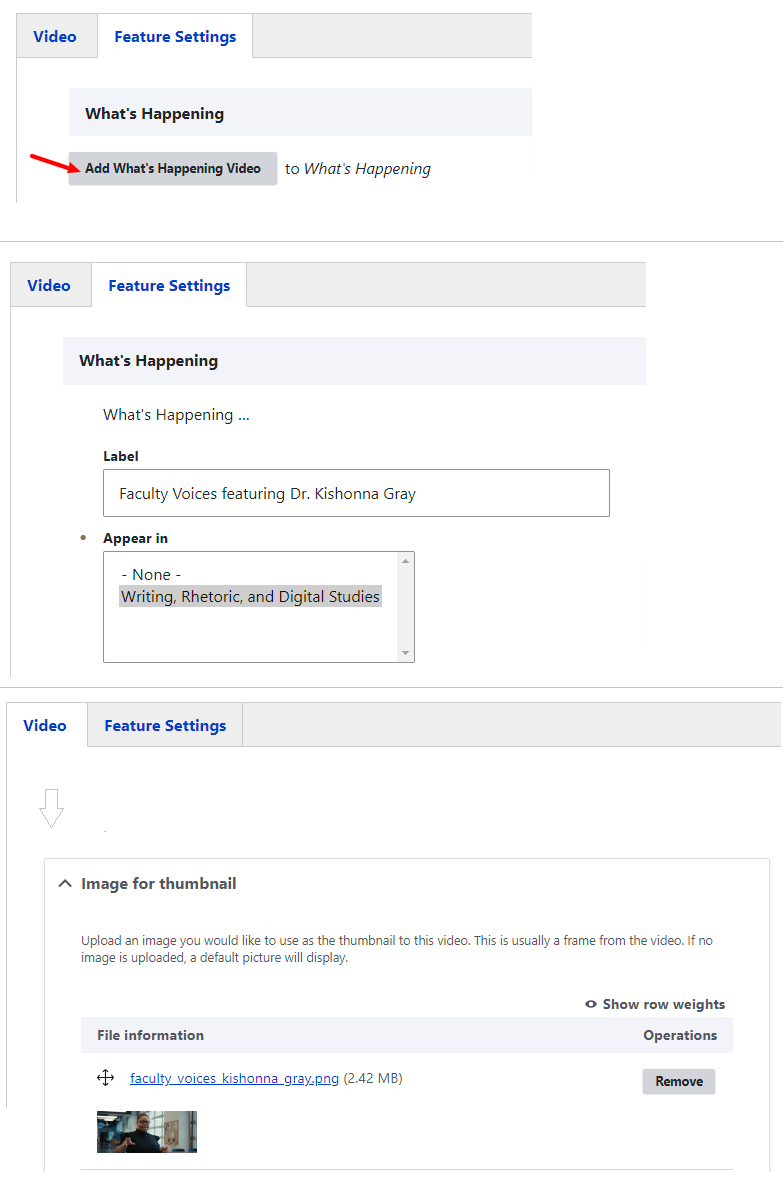The image size is (783, 1186).
Task: Click the Operations column header
Action: click(x=680, y=1035)
